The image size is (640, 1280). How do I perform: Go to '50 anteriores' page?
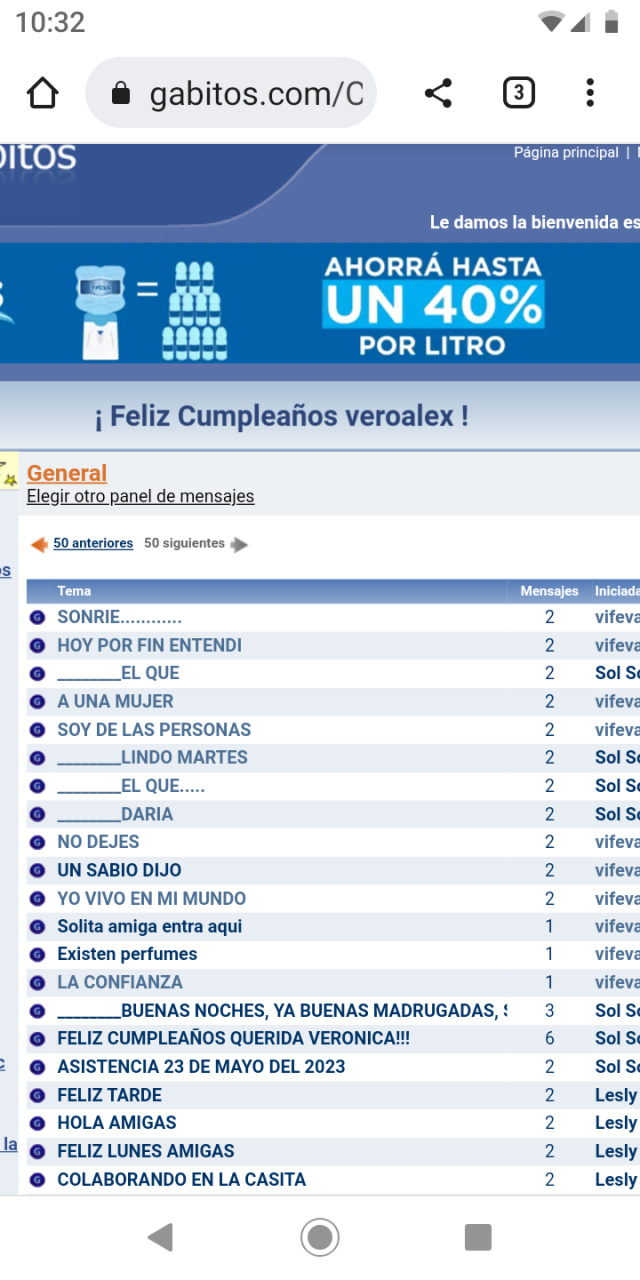click(x=93, y=543)
